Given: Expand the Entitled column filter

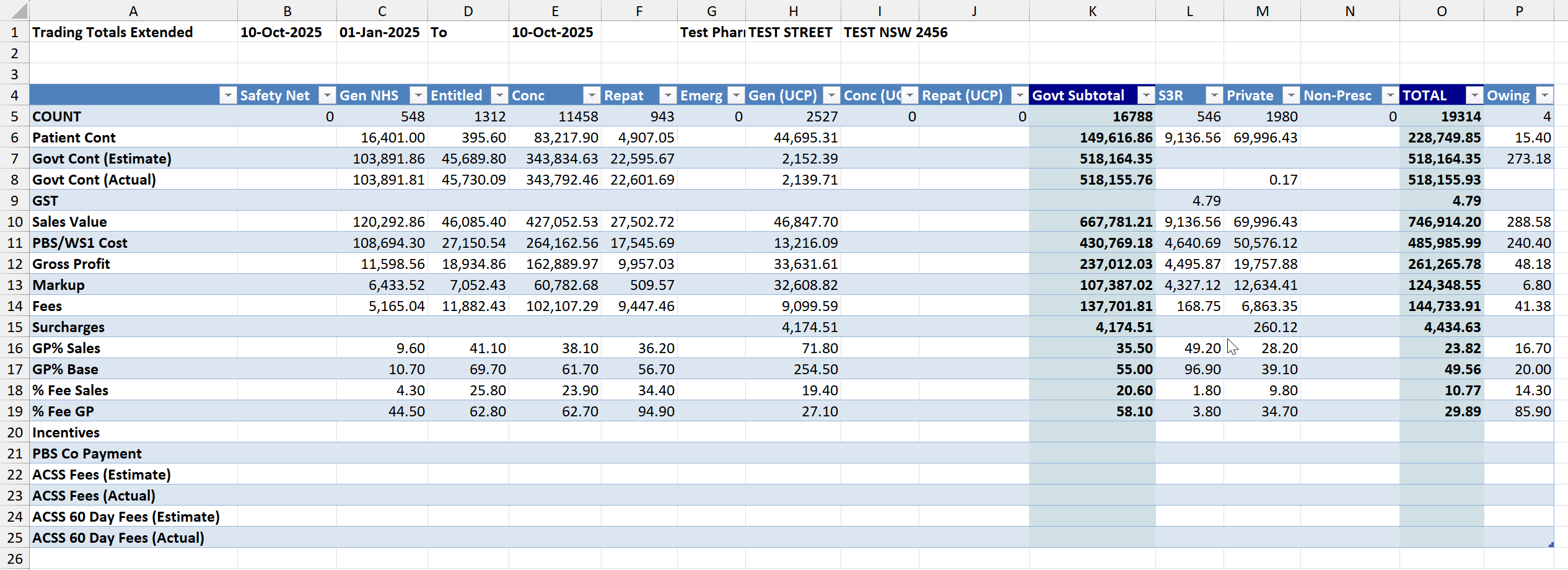Looking at the screenshot, I should [x=499, y=95].
